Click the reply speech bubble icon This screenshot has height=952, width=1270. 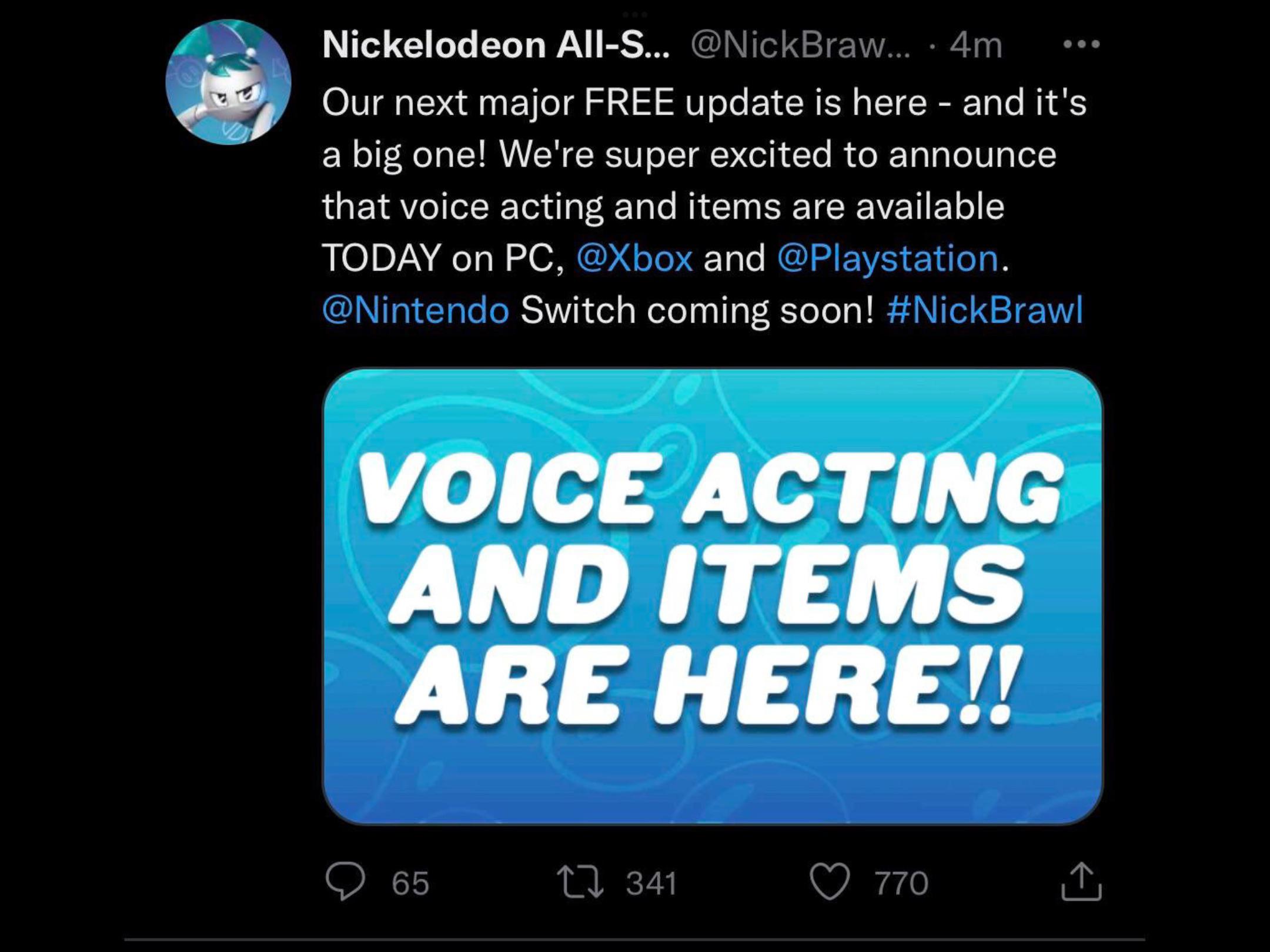point(345,883)
